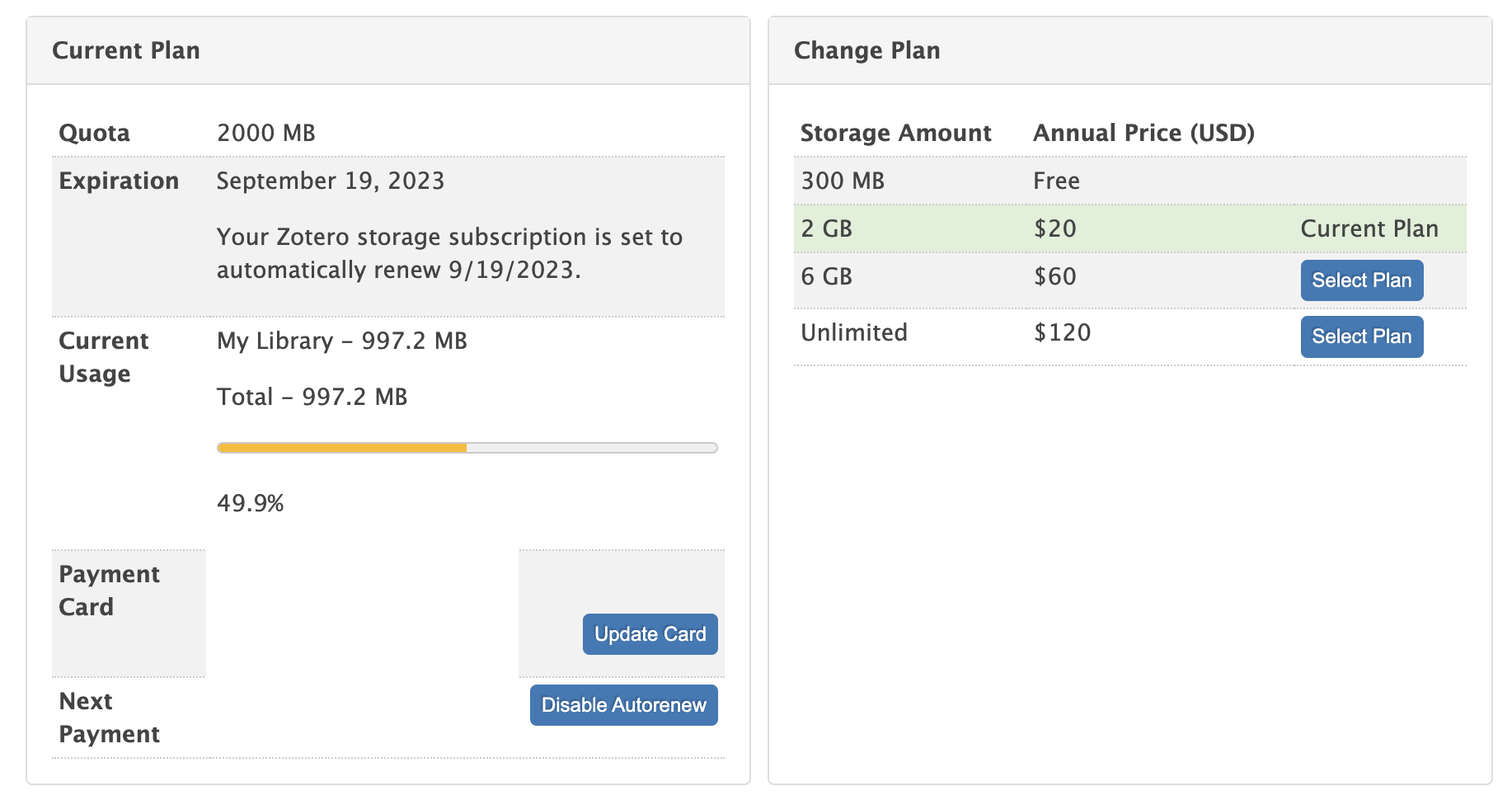Click the 'Unlimited' storage cell

[x=854, y=332]
